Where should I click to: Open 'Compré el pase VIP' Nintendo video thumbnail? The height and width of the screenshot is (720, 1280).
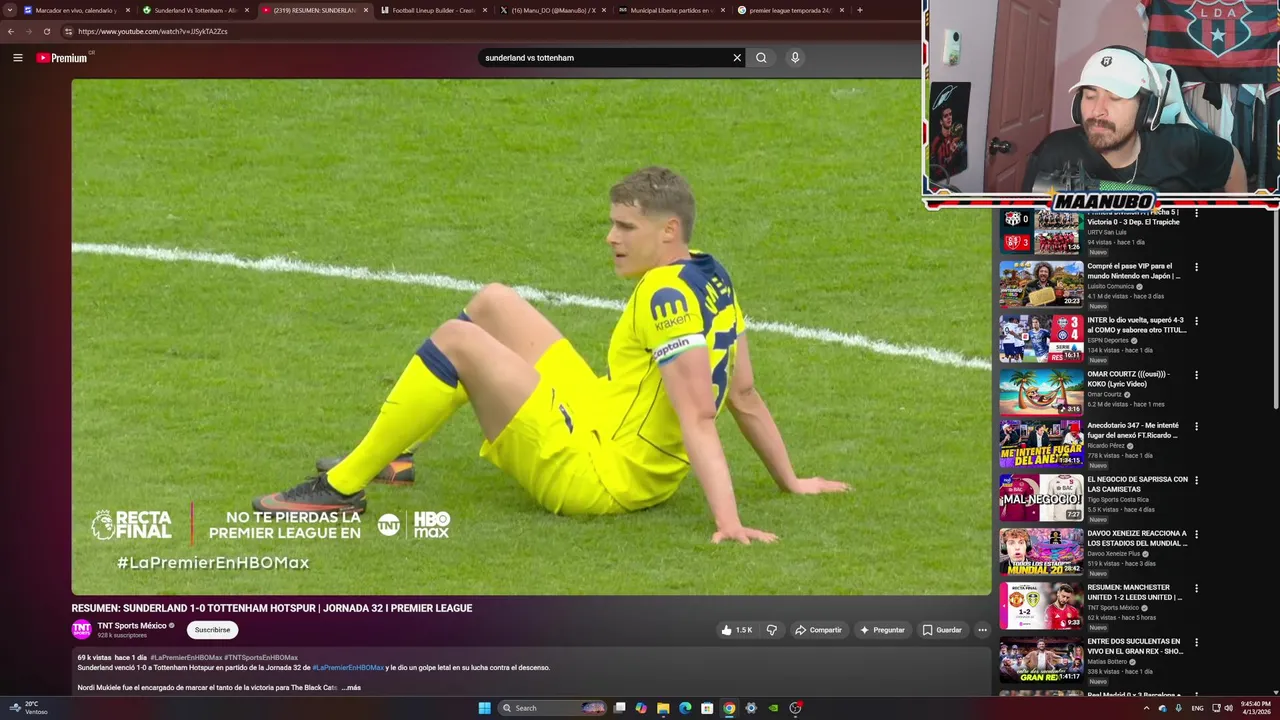[1041, 285]
